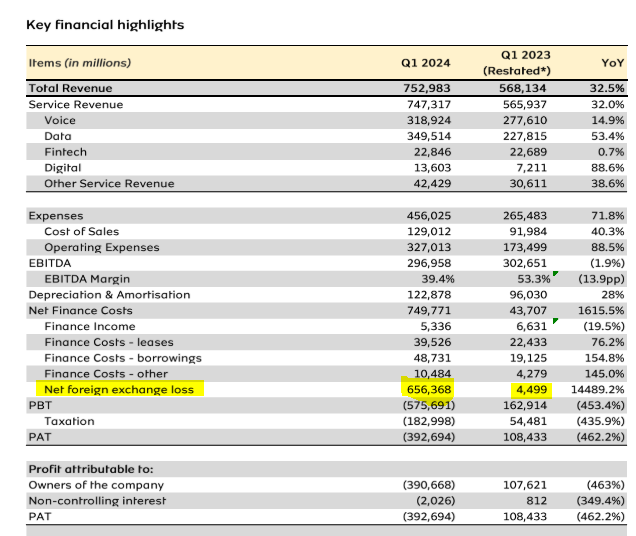Select 'Profit attributable to:' heading

pos(91,469)
